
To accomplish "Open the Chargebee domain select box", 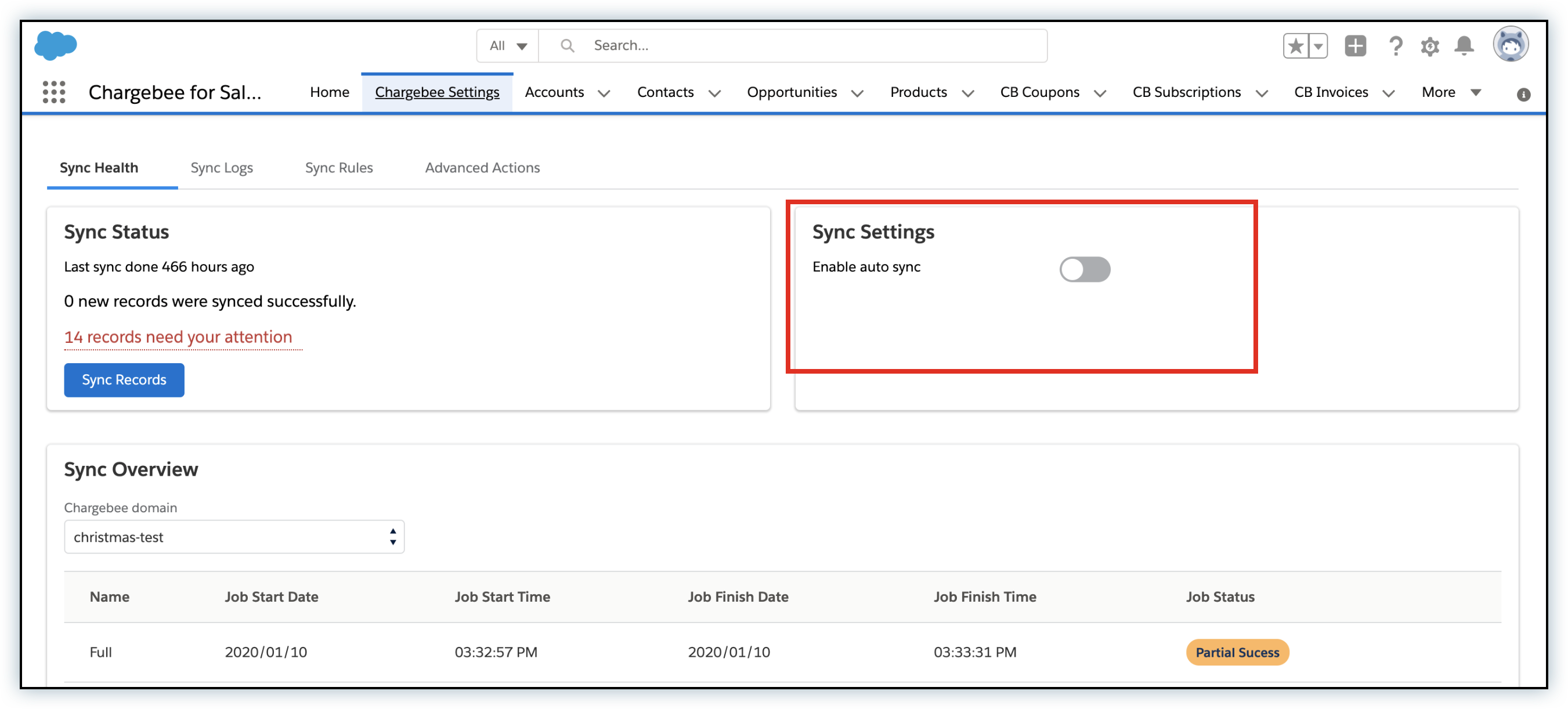I will point(234,537).
